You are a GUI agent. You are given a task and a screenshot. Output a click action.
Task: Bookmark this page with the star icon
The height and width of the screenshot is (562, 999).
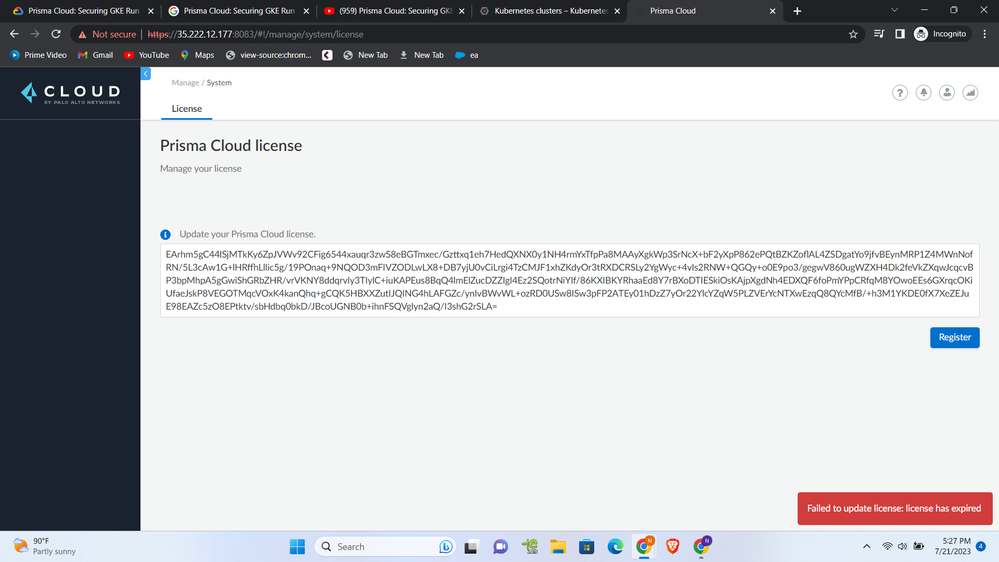[853, 34]
